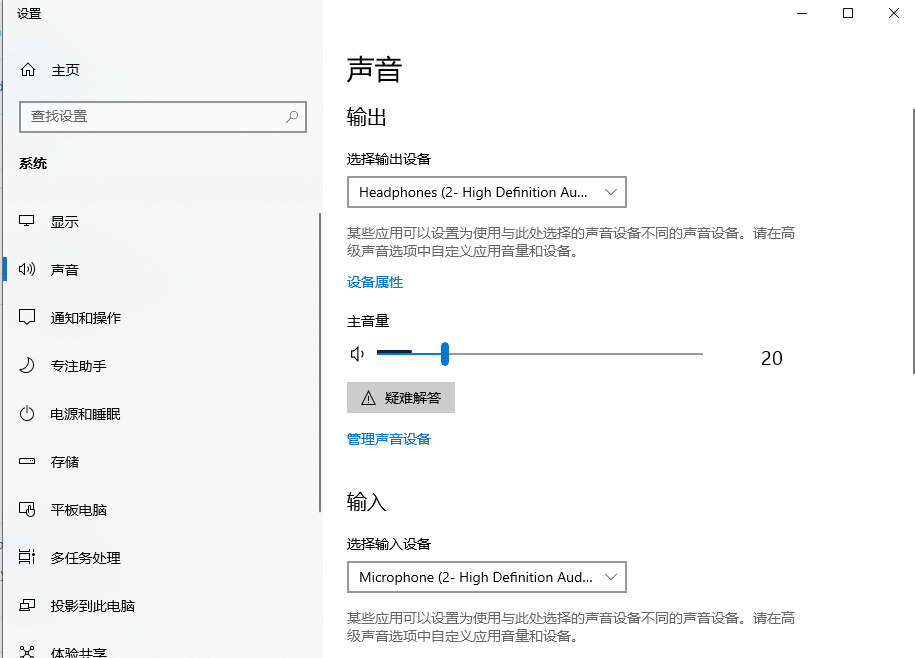Viewport: 915px width, 658px height.
Task: Mute output via speaker icon beside slider
Action: pos(358,353)
